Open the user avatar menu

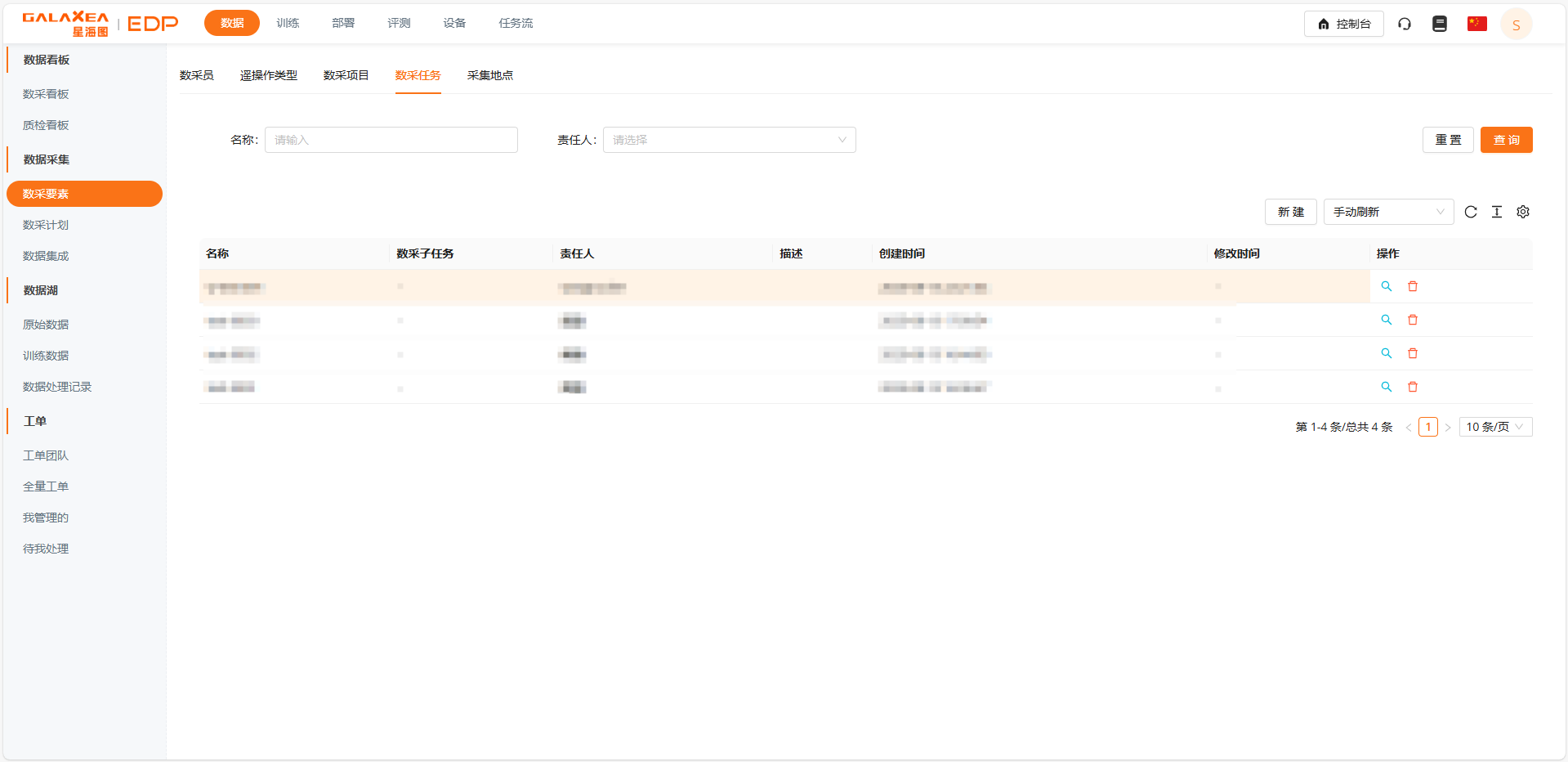pos(1516,25)
